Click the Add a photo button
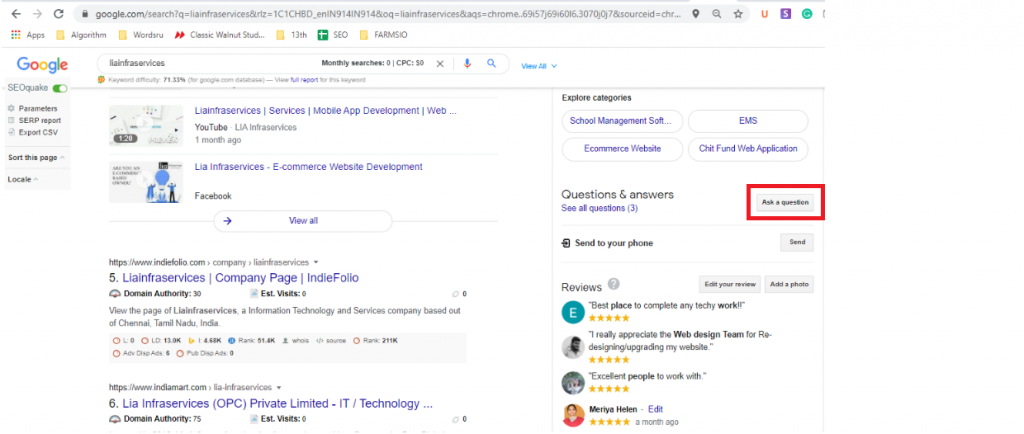 [789, 284]
